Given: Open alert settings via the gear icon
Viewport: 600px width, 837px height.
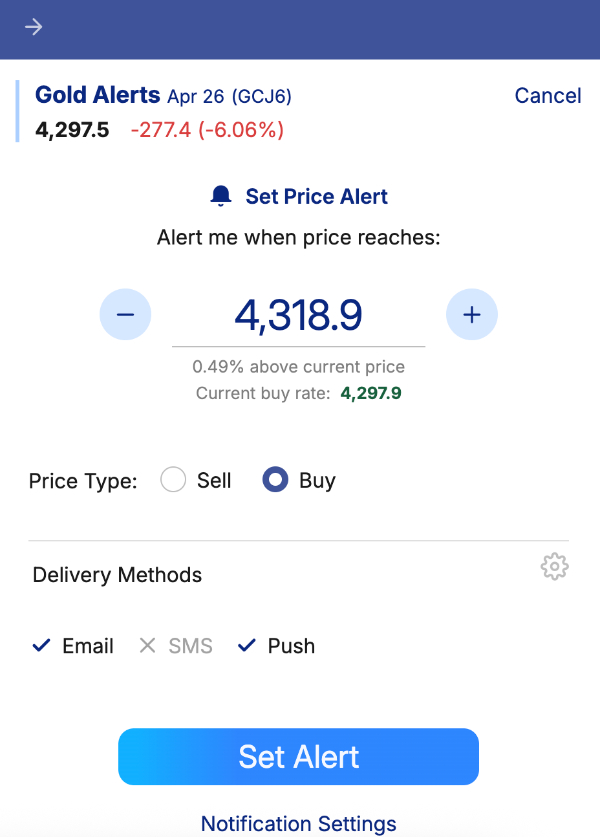Looking at the screenshot, I should pos(554,566).
